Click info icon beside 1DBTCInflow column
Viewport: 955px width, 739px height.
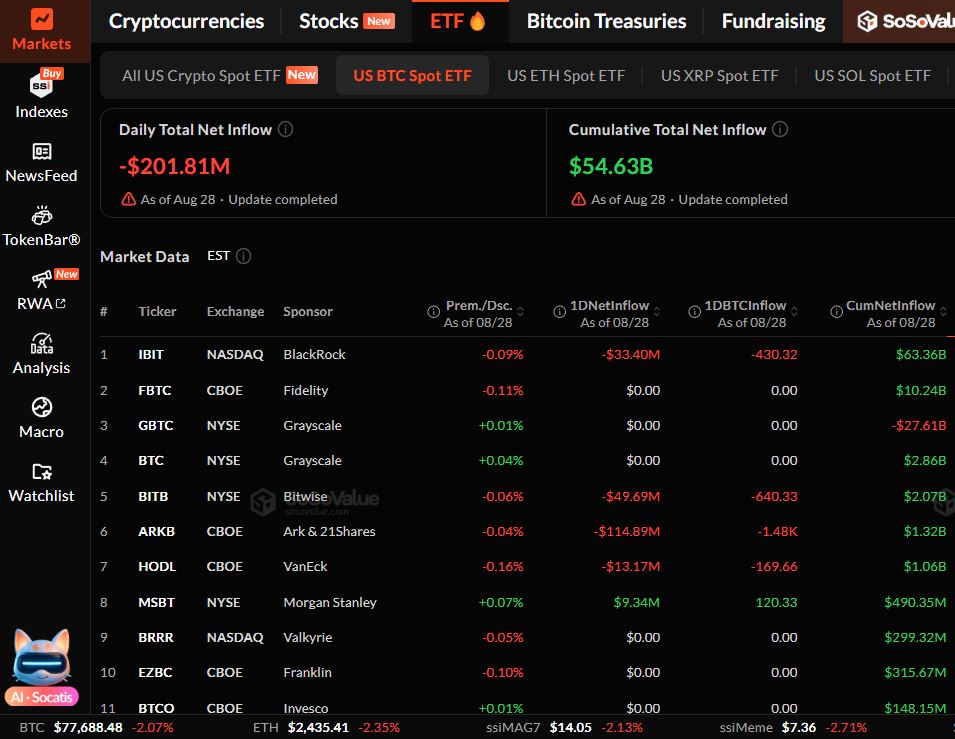694,312
